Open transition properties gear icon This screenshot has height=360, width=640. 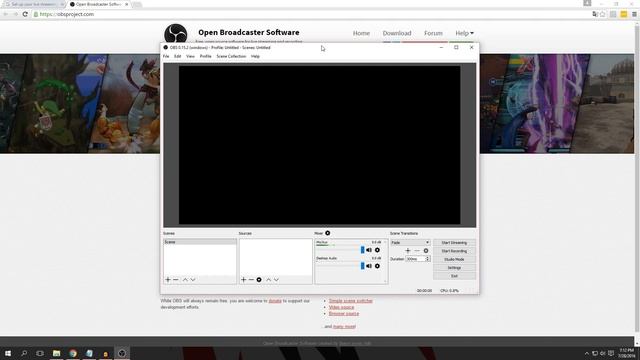click(x=426, y=251)
